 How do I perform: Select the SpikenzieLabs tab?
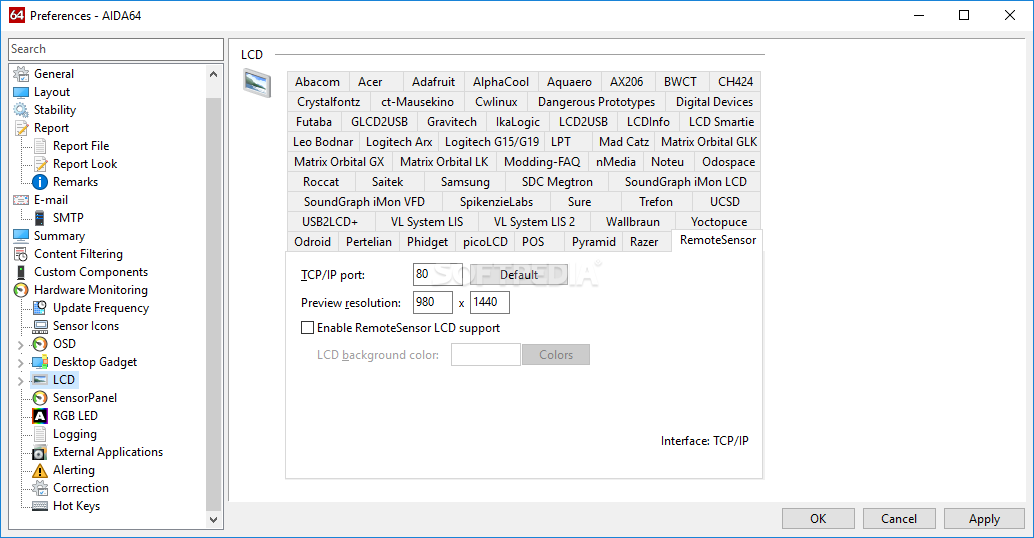[x=497, y=202]
